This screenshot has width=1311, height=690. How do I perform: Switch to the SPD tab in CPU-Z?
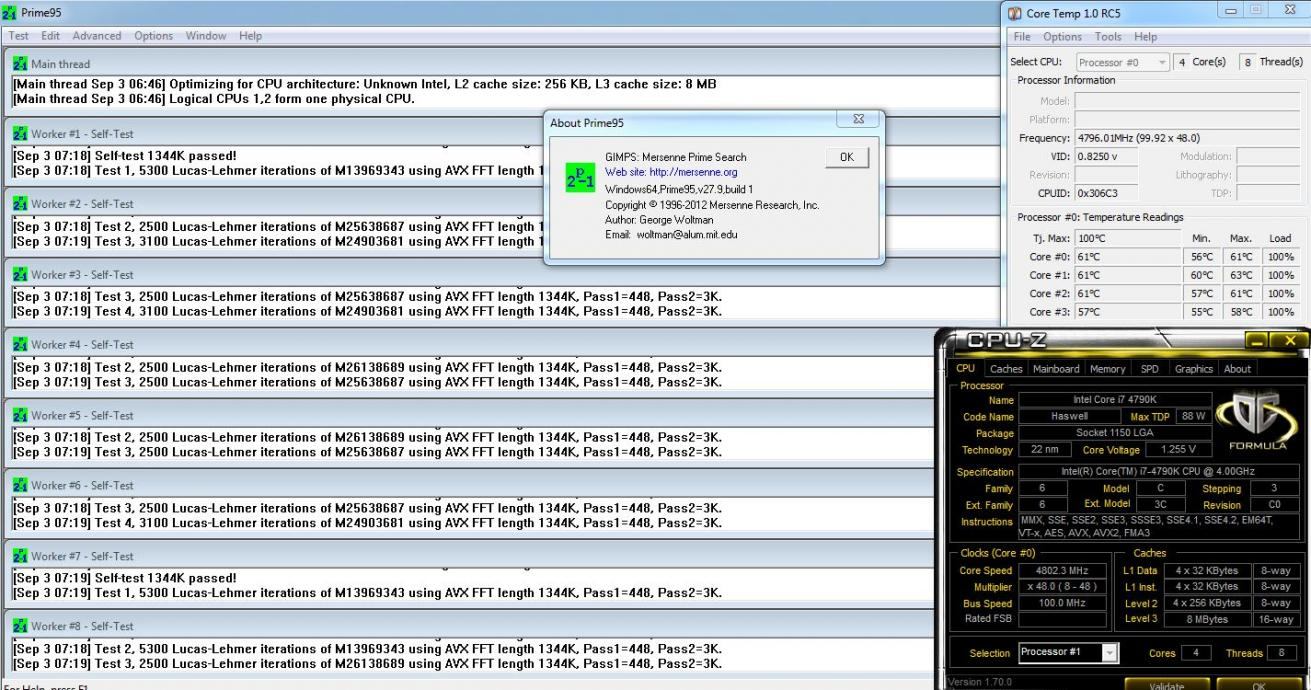[1150, 369]
